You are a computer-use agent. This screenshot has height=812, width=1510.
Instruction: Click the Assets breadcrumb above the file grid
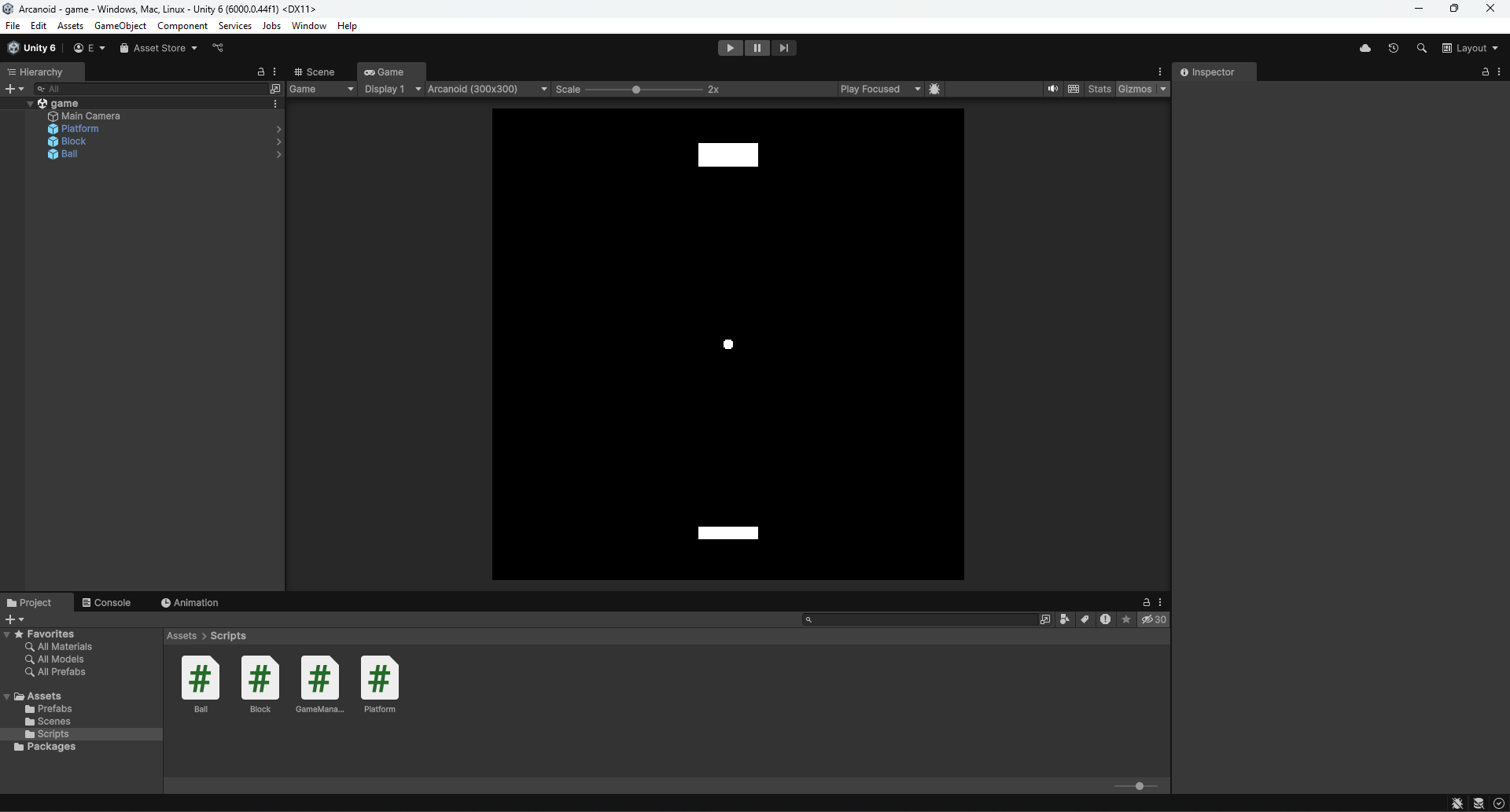coord(182,636)
